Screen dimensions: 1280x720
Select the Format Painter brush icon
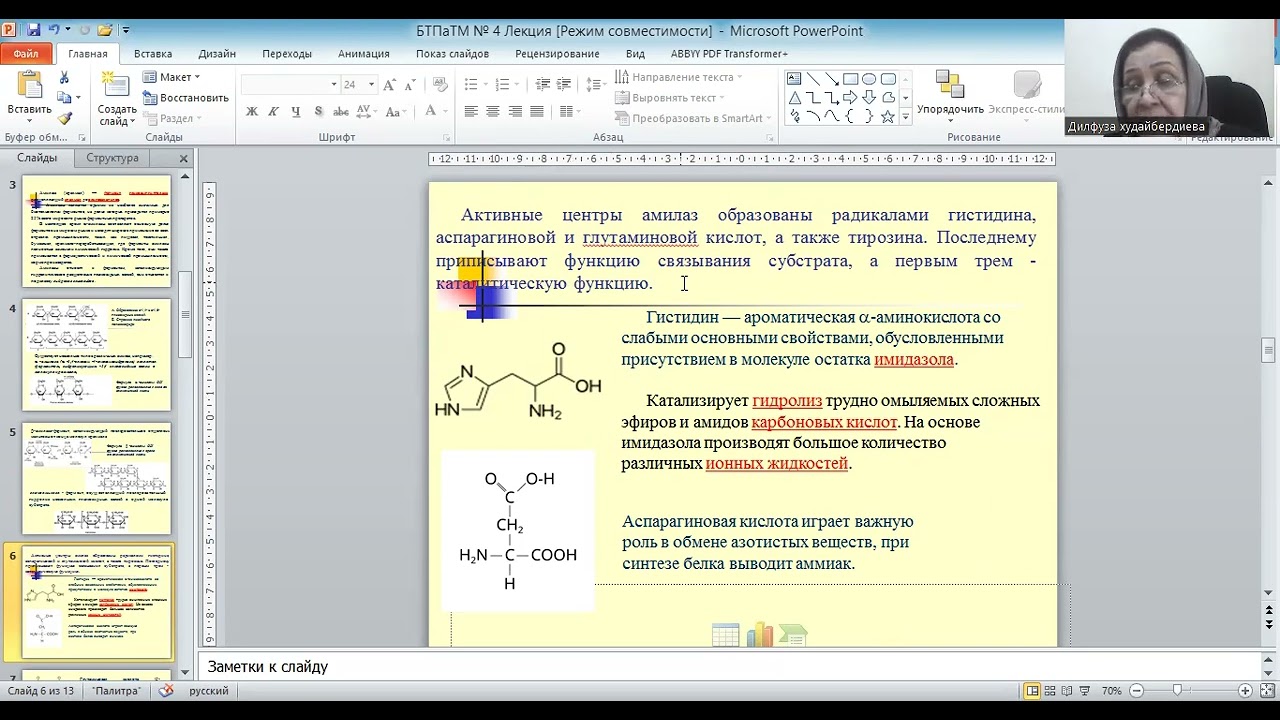pos(64,118)
